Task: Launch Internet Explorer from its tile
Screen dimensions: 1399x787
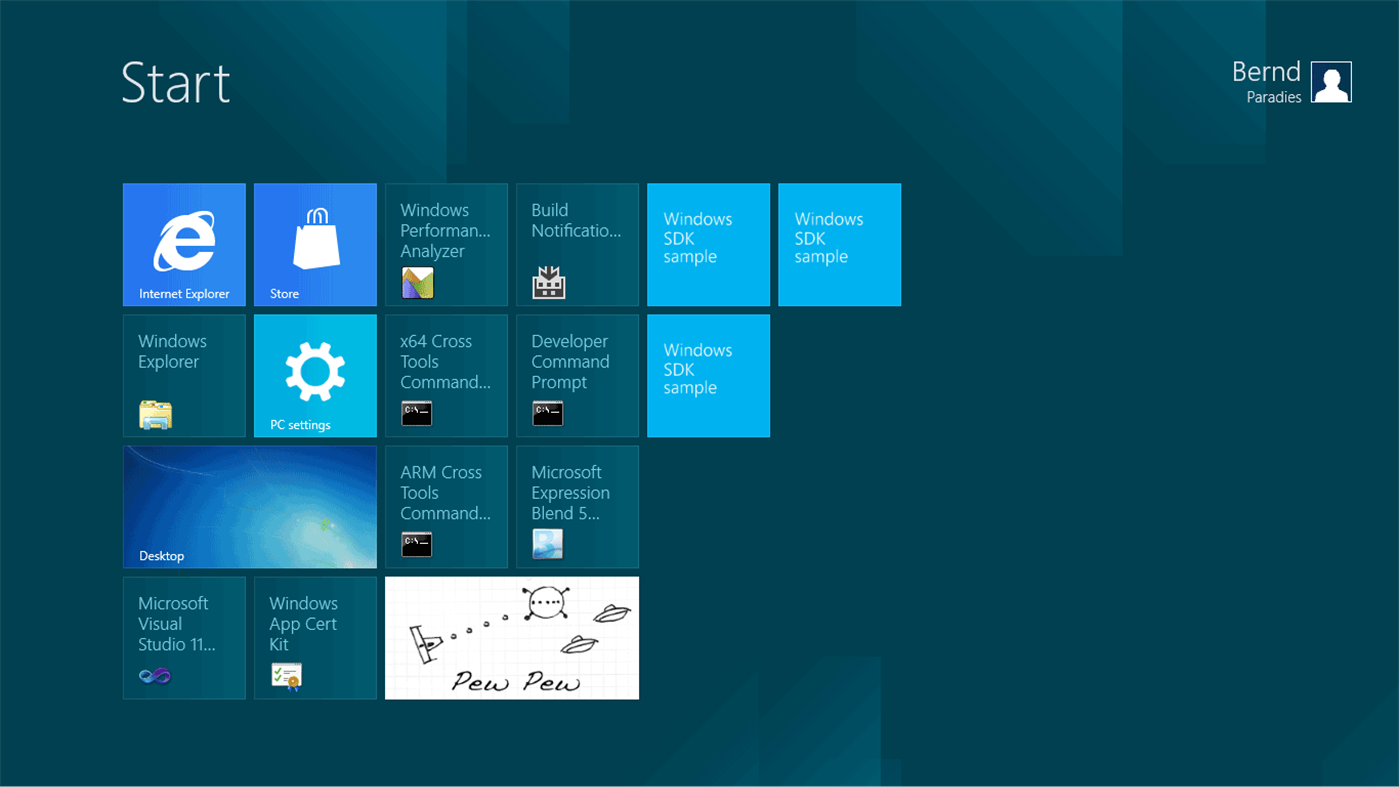Action: click(x=184, y=244)
